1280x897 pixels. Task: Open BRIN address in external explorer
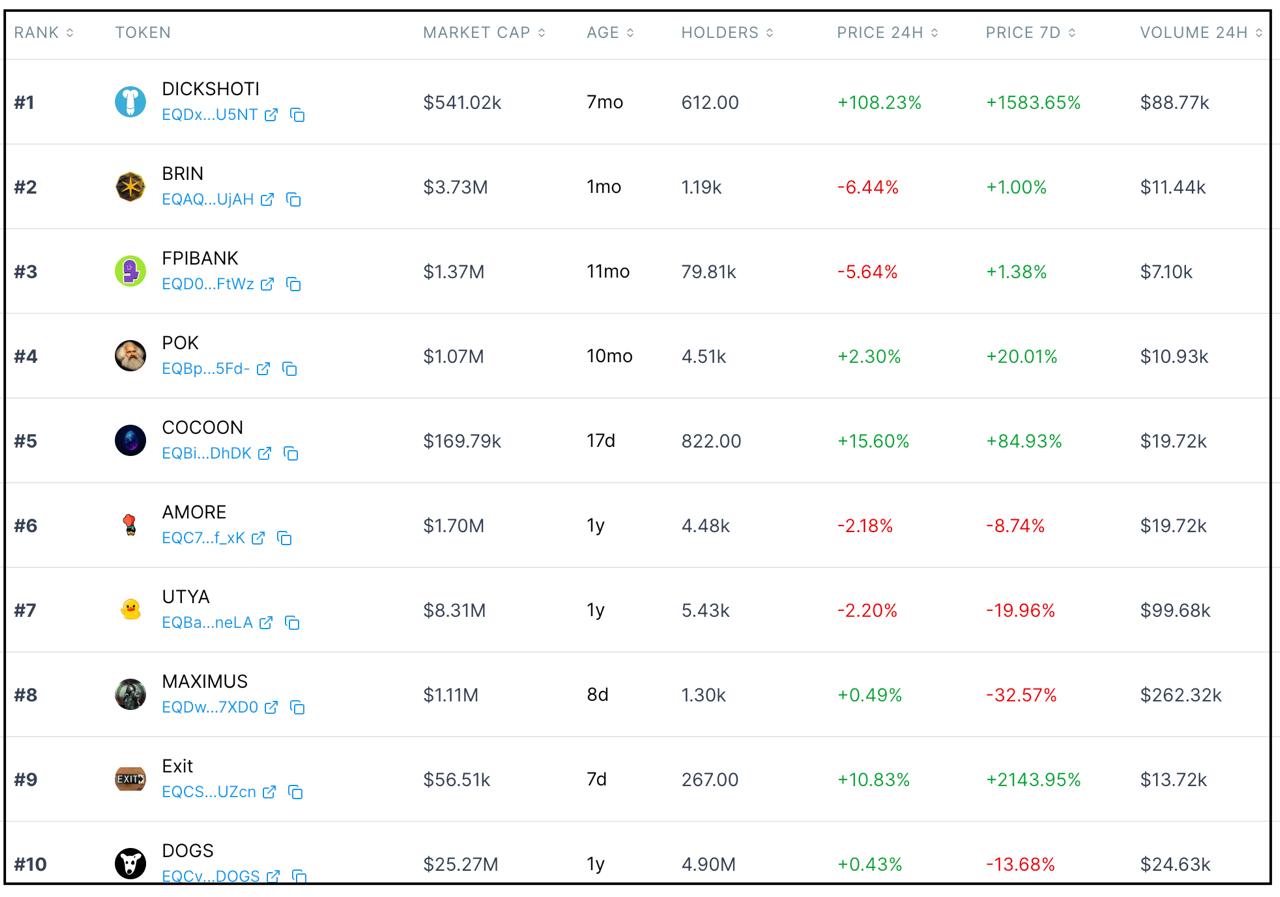(x=267, y=199)
